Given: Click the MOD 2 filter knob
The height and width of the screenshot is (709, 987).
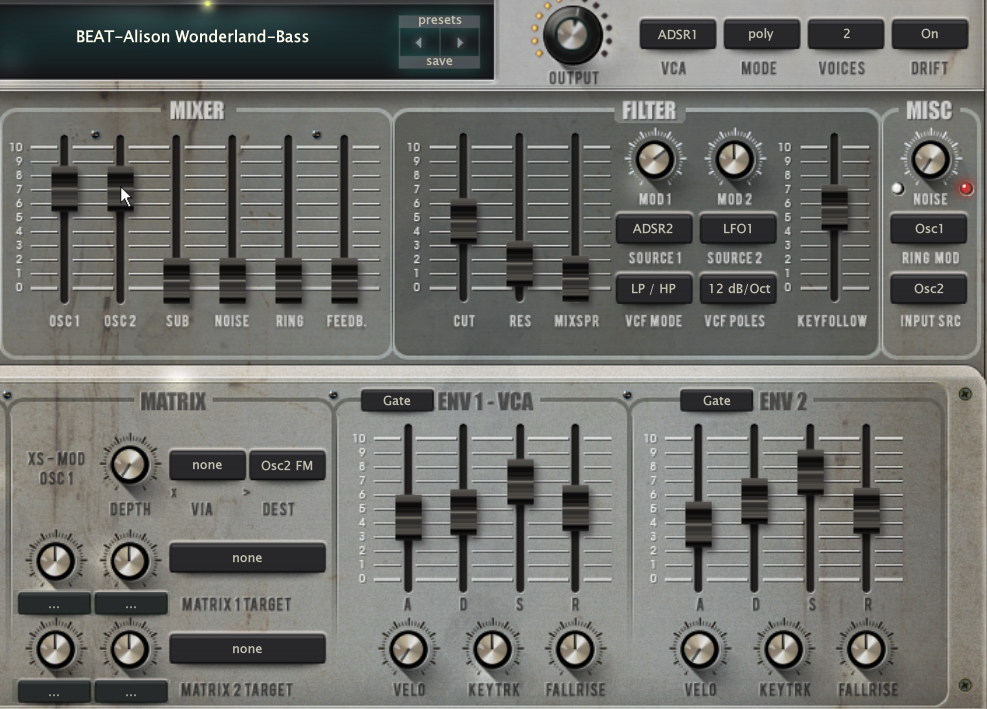Looking at the screenshot, I should pos(733,160).
